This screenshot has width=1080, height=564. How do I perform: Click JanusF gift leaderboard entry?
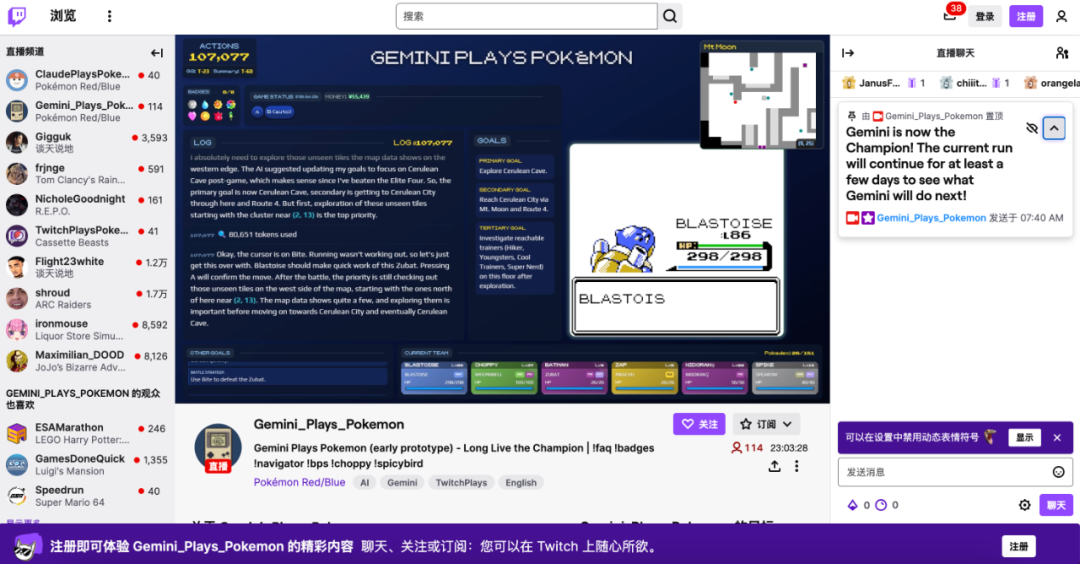tap(883, 83)
